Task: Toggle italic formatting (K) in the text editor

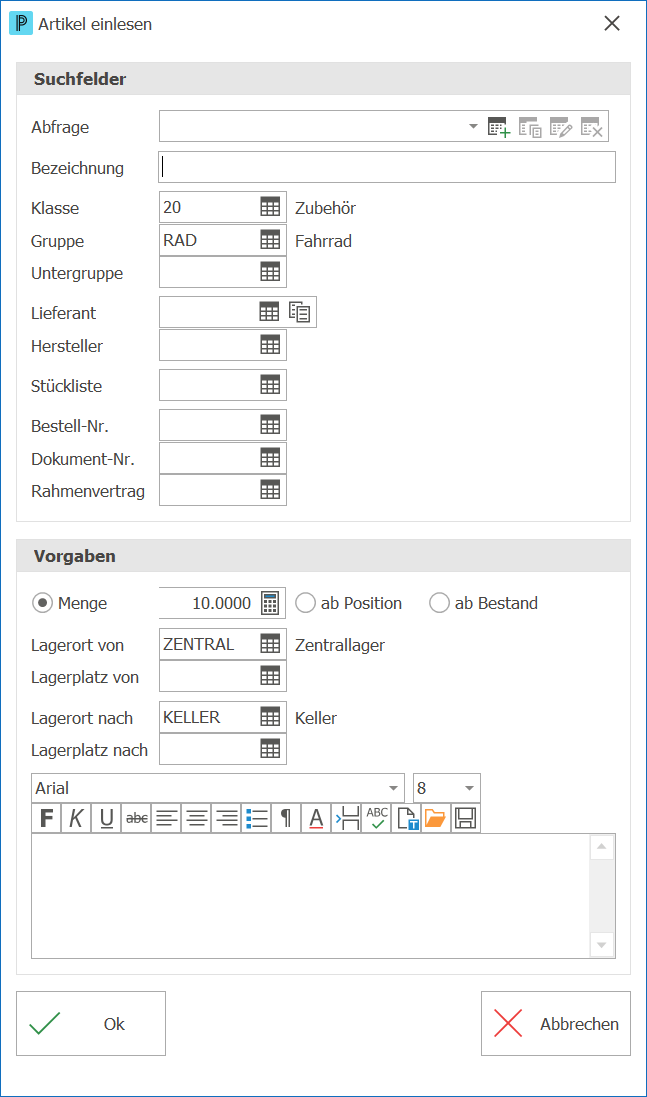Action: 76,818
